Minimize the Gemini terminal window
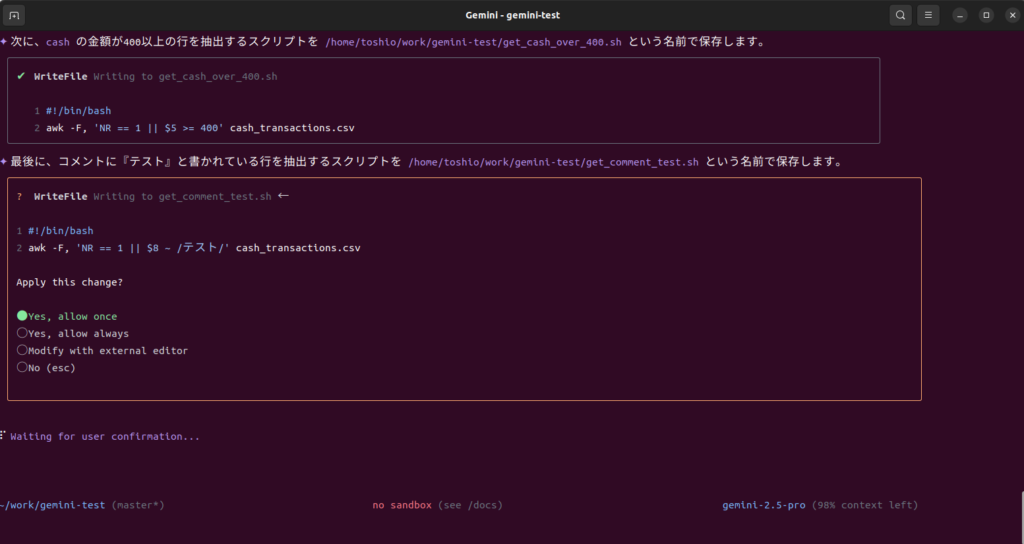Image resolution: width=1024 pixels, height=544 pixels. tap(959, 15)
